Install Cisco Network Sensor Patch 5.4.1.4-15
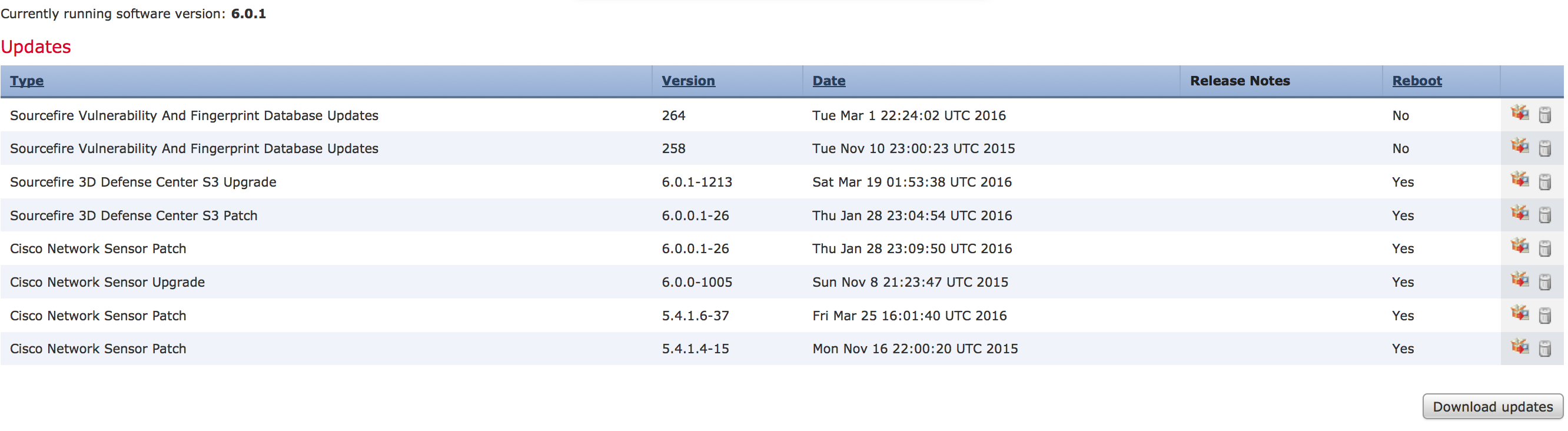This screenshot has height=431, width=1568. [1519, 347]
